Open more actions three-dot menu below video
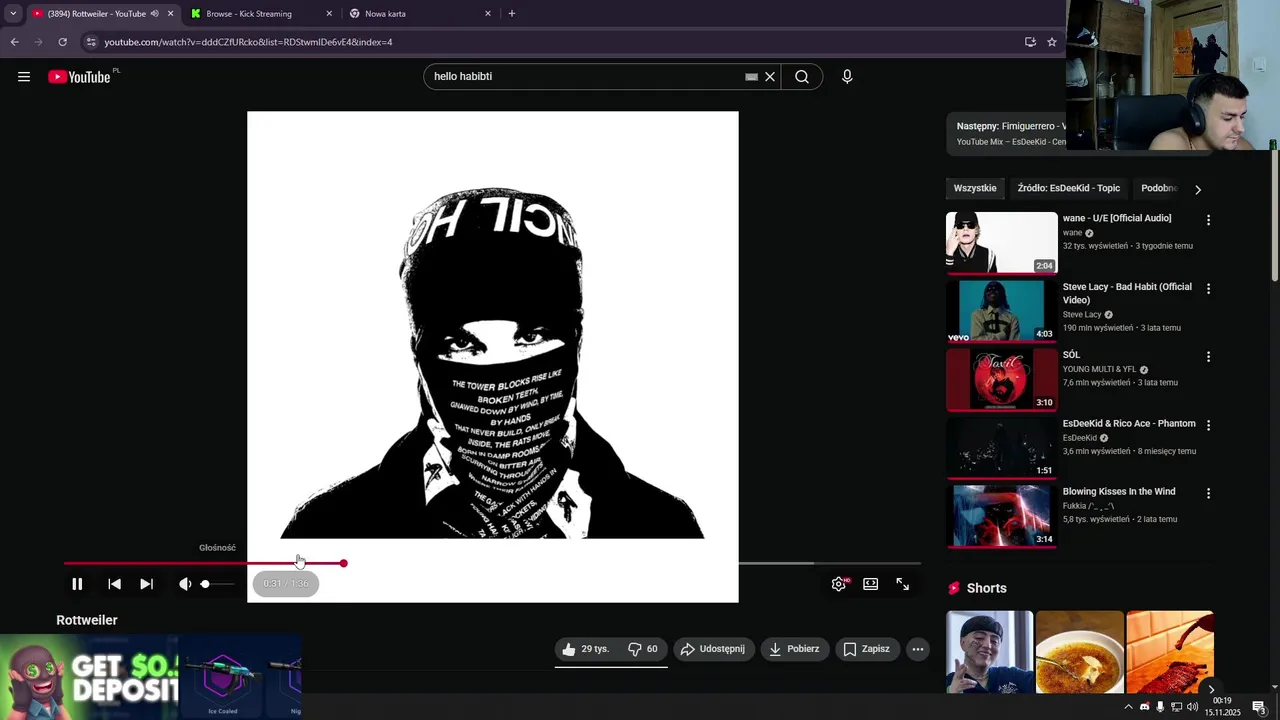The height and width of the screenshot is (720, 1280). pos(918,649)
